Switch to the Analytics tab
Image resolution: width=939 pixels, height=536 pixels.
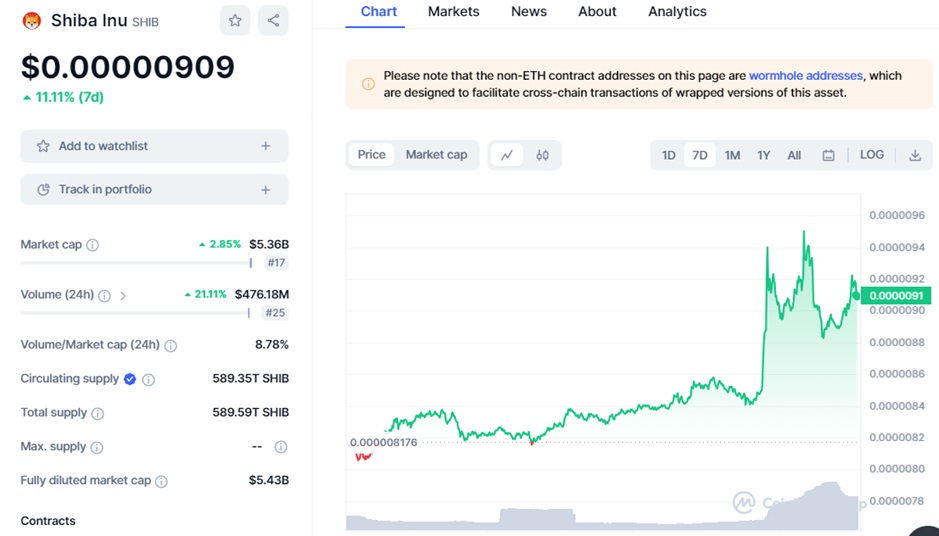[677, 12]
